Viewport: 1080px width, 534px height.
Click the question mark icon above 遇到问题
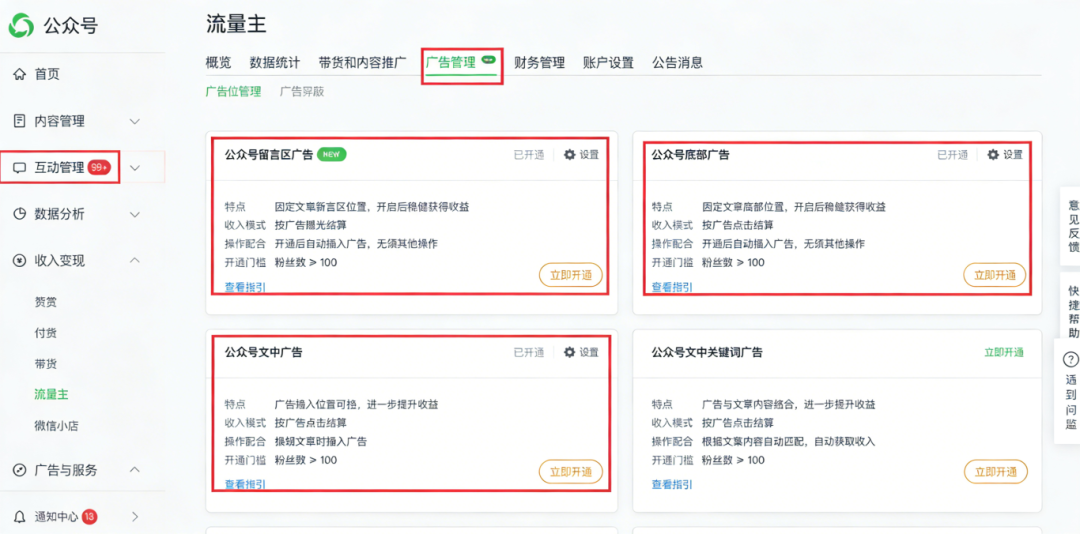[x=1070, y=360]
